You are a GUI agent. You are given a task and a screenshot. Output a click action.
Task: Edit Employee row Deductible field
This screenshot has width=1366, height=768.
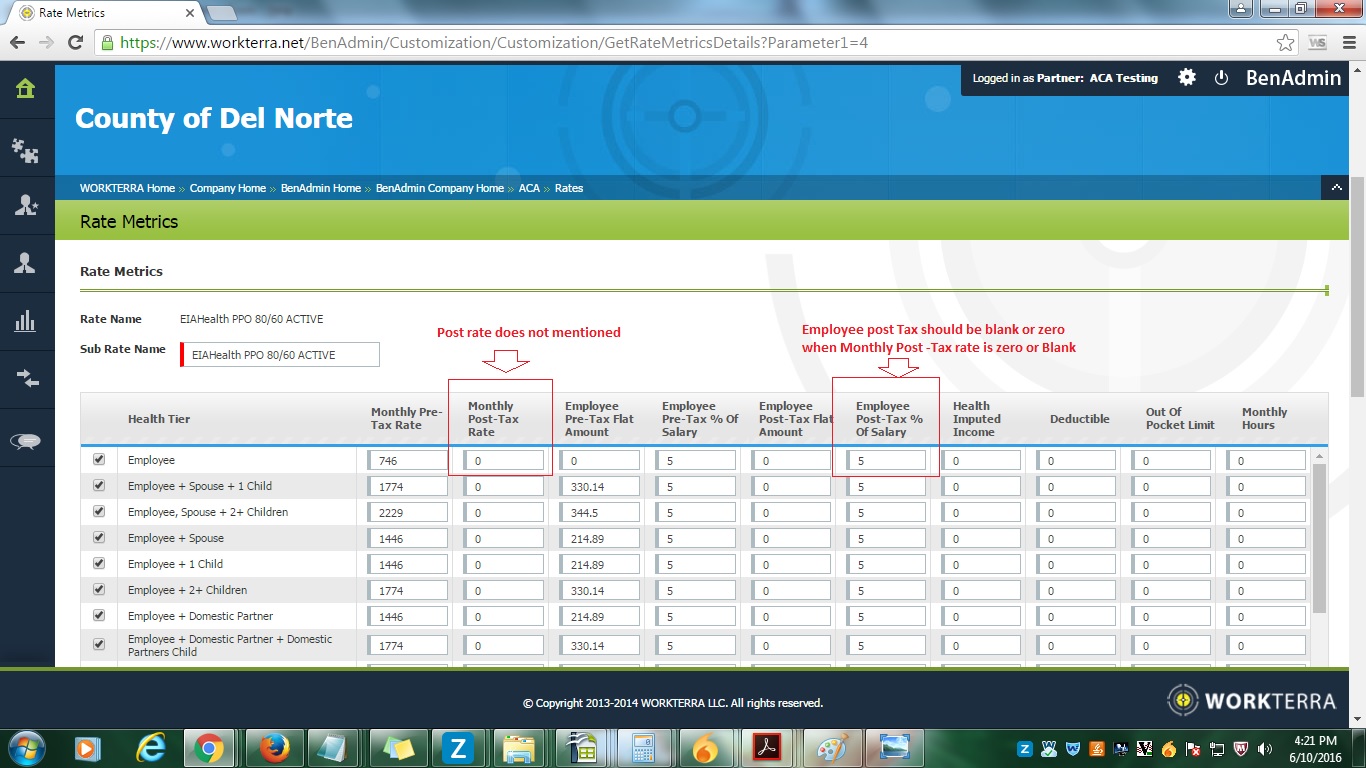[x=1076, y=460]
